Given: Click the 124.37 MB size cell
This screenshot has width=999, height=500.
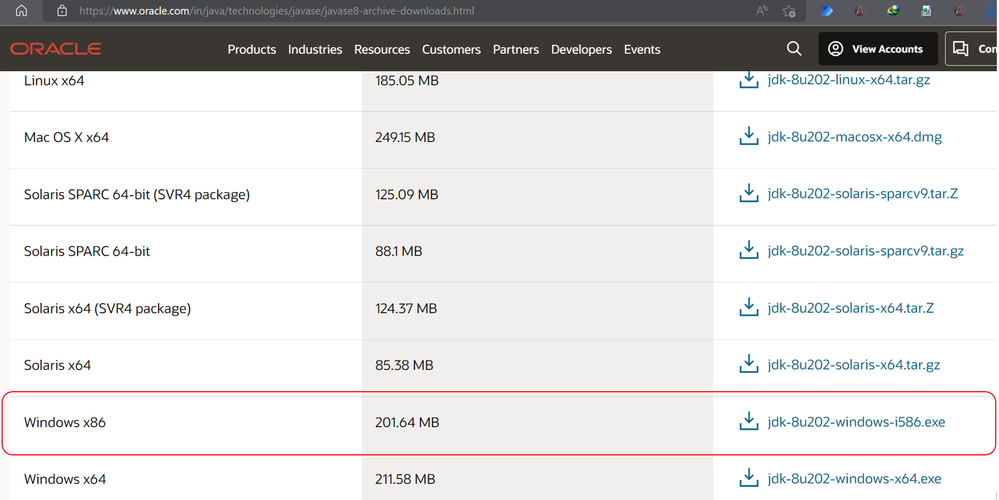Looking at the screenshot, I should 406,308.
